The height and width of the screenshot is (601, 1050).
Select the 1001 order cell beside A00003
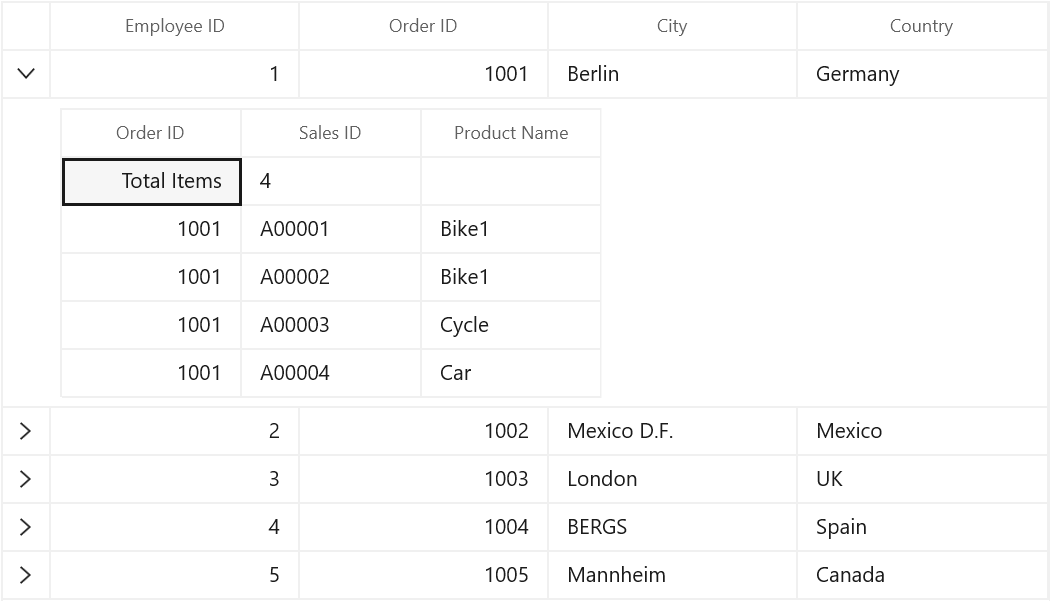pos(151,325)
